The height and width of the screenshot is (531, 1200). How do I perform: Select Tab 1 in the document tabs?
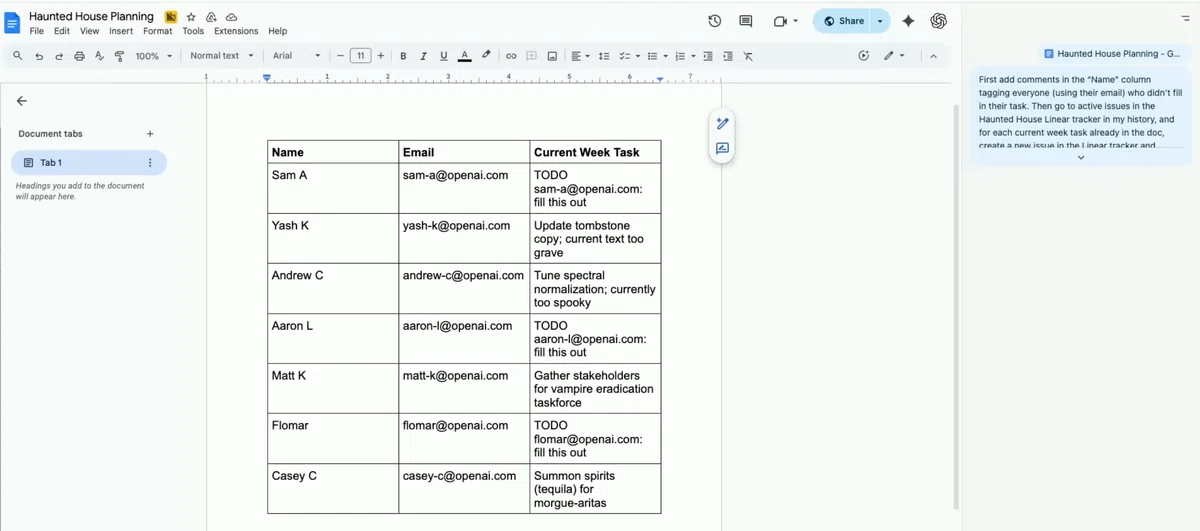(x=89, y=162)
